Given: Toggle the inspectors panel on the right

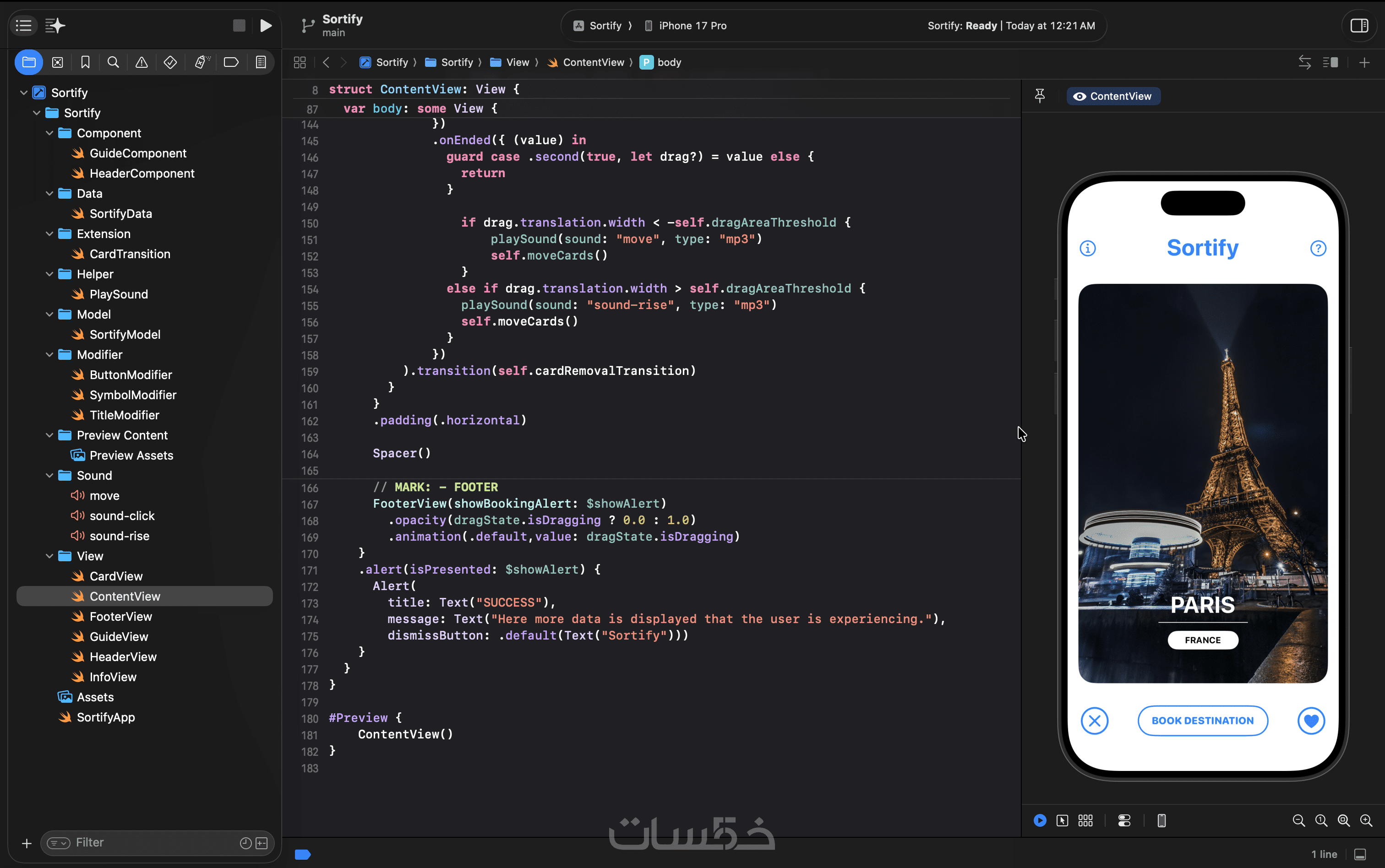Looking at the screenshot, I should click(x=1359, y=25).
